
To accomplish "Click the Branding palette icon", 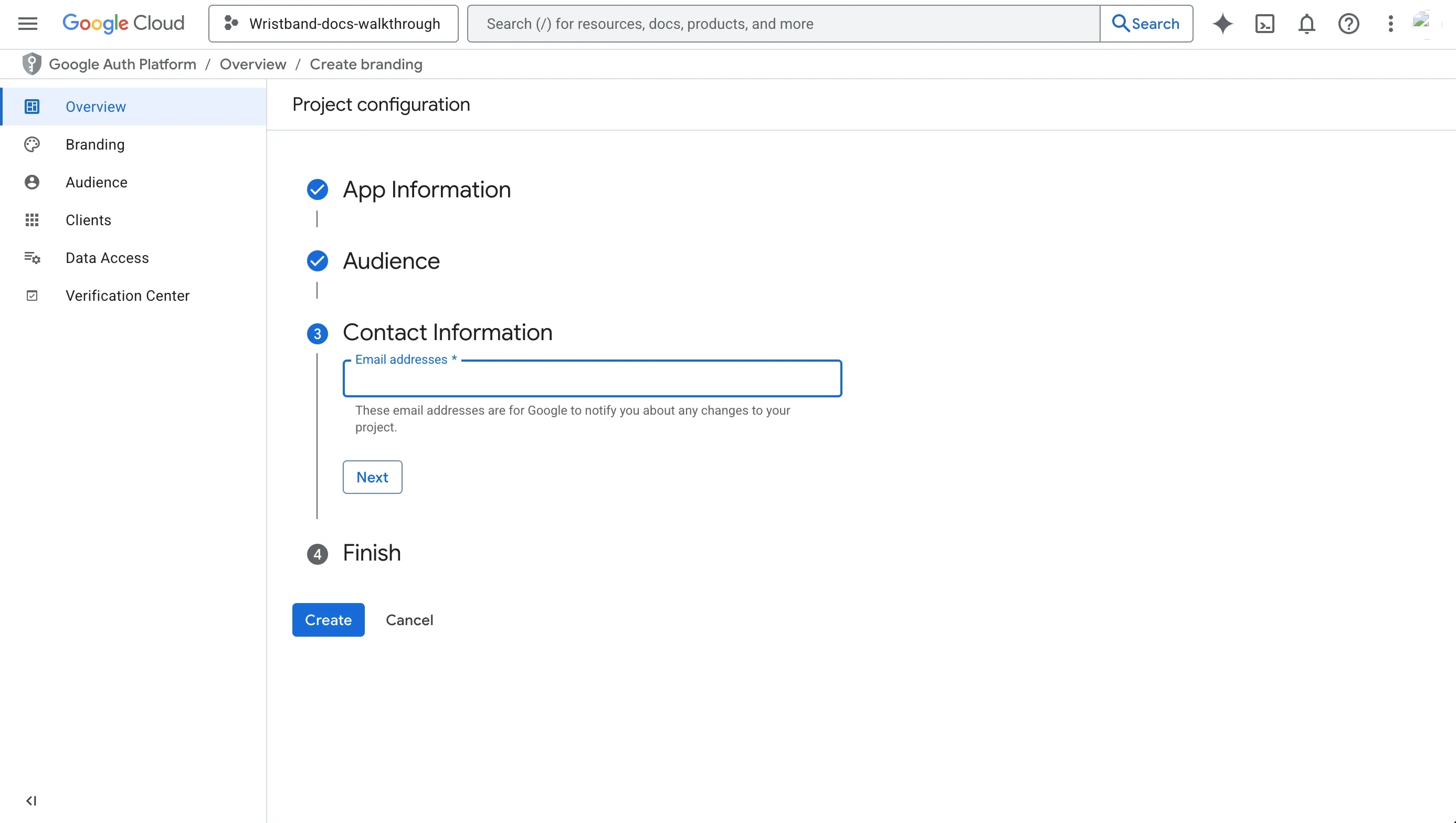I will tap(31, 144).
